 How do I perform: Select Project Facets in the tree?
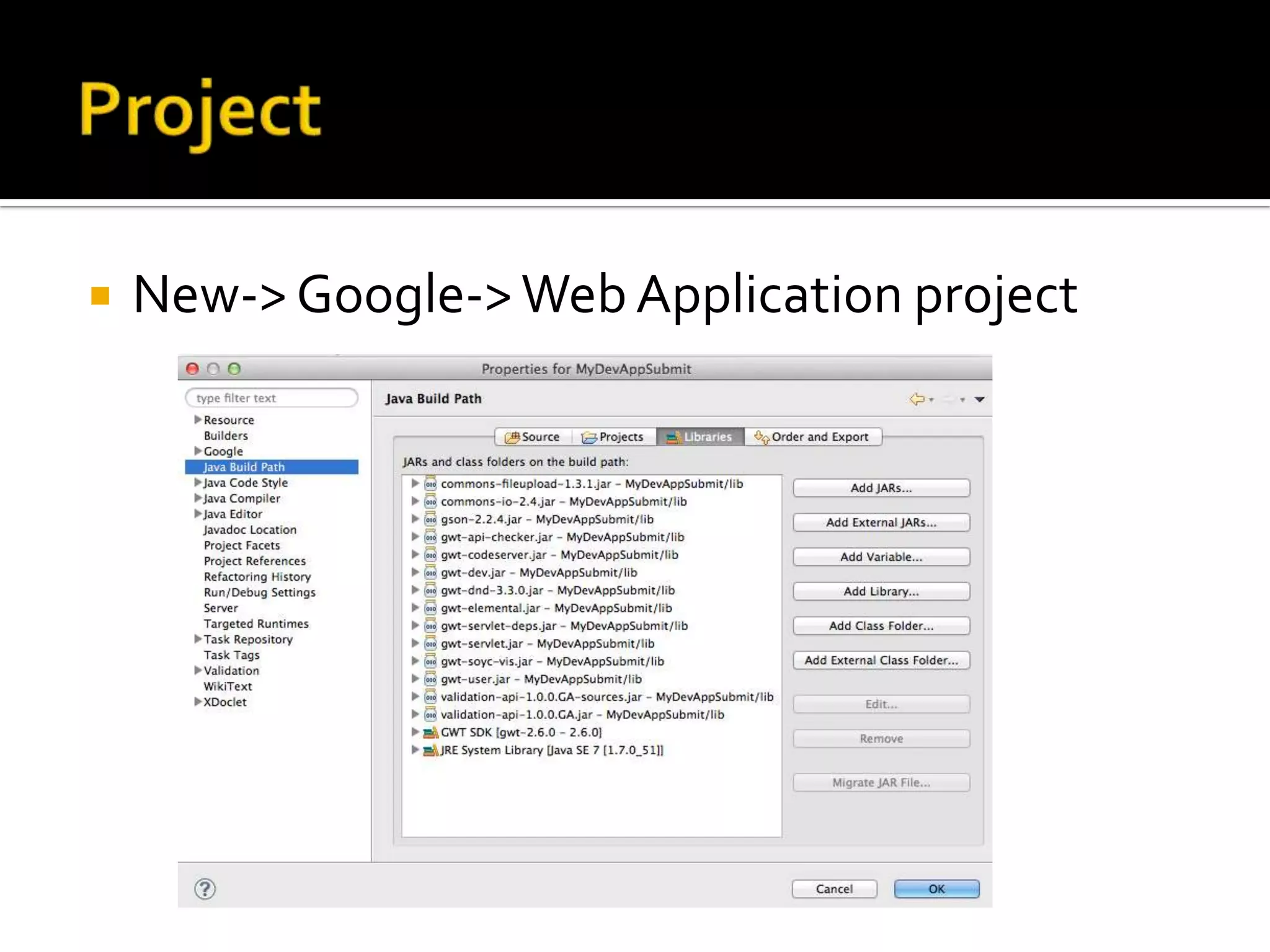(x=242, y=545)
